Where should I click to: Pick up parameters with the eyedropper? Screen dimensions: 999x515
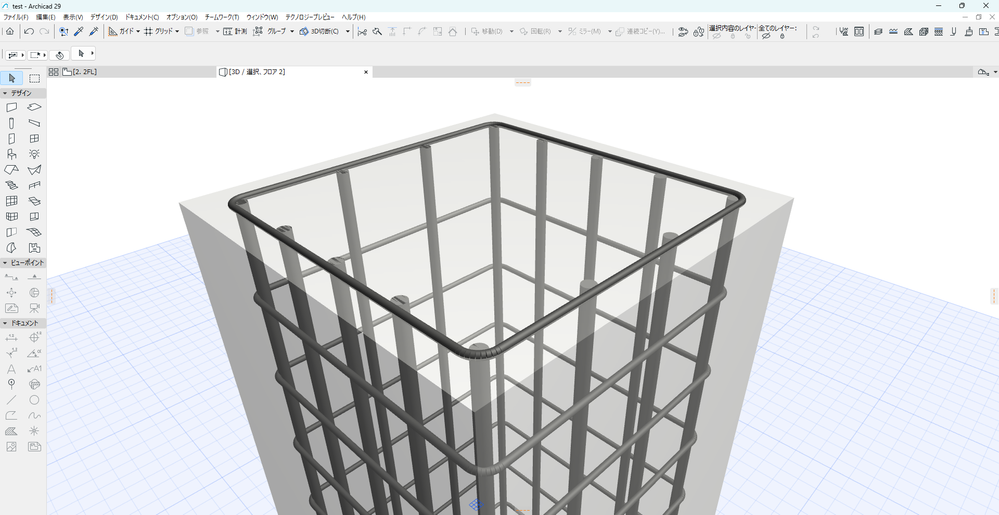(79, 31)
